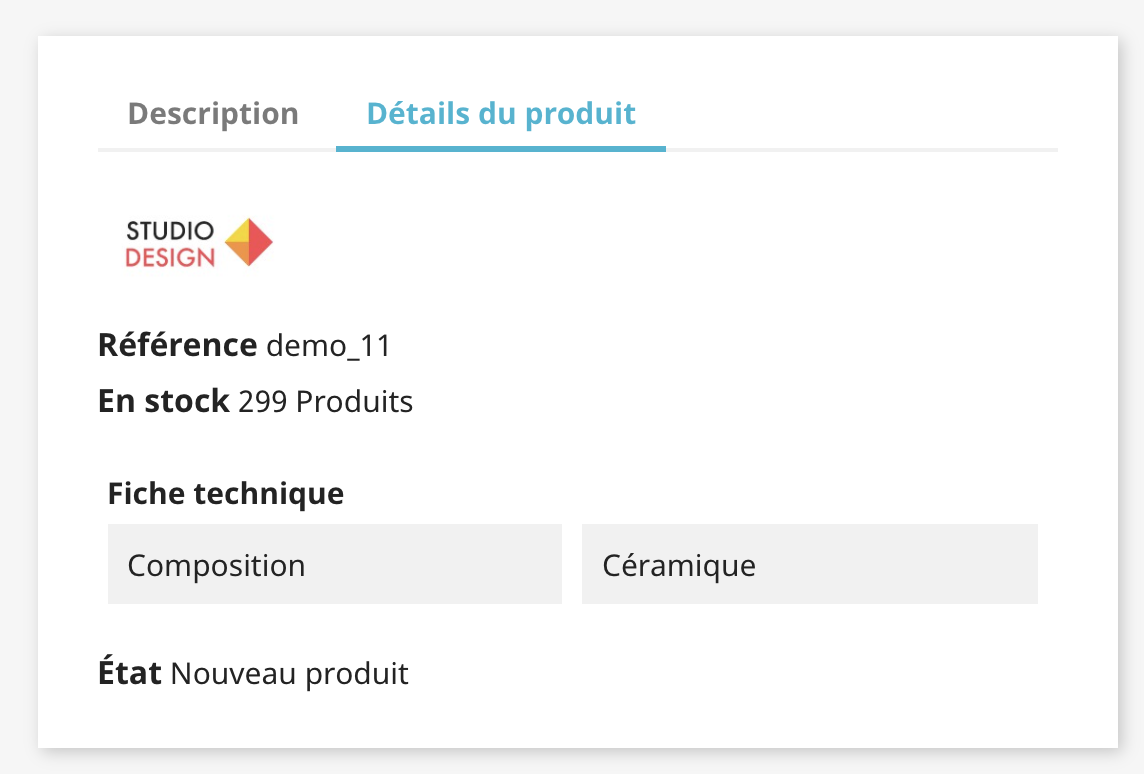Click the Référence label

[x=177, y=346]
